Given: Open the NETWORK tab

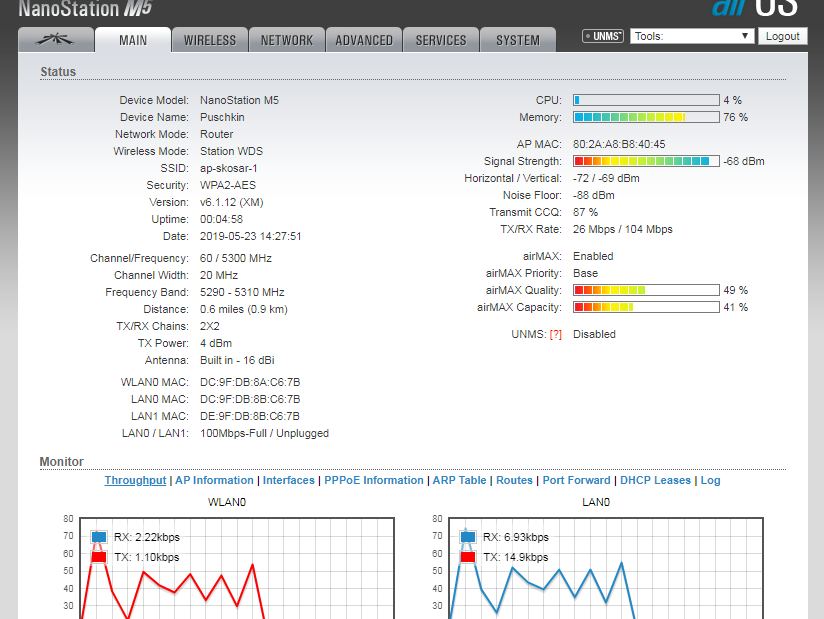Looking at the screenshot, I should tap(287, 40).
